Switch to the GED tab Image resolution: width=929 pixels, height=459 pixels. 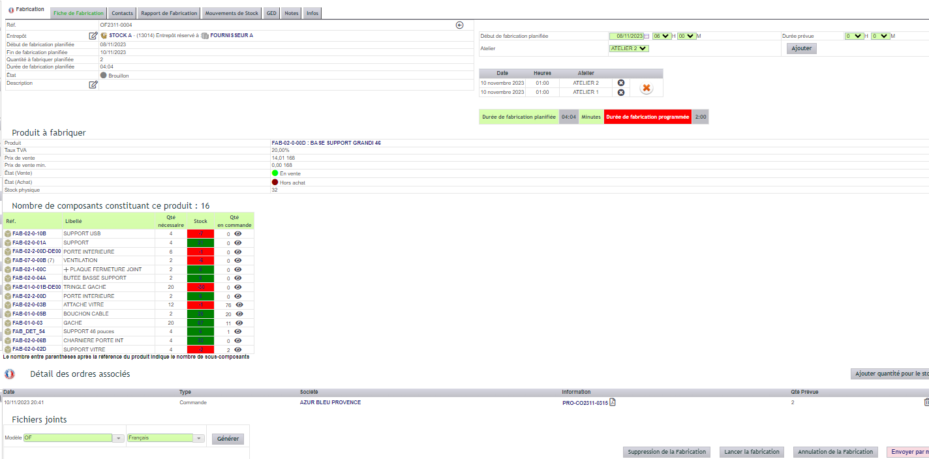point(271,13)
